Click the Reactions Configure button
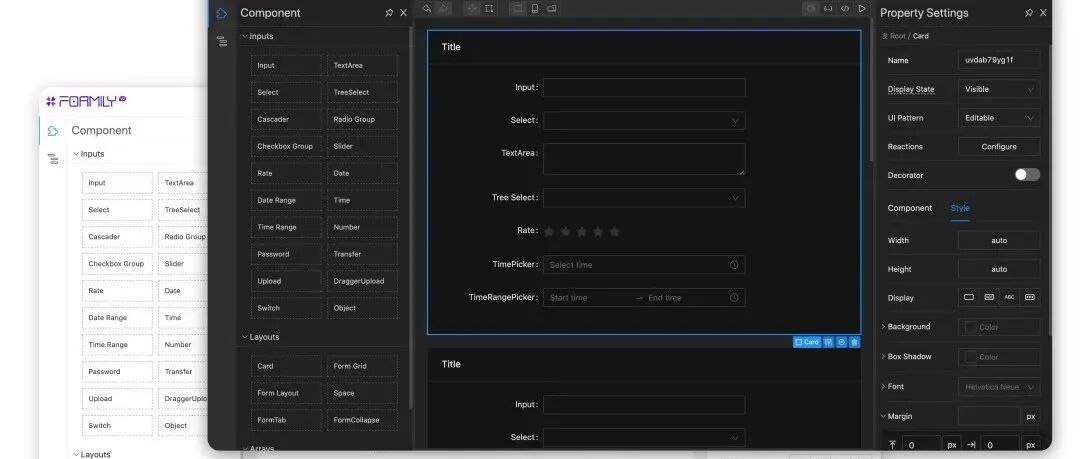 pyautogui.click(x=999, y=147)
